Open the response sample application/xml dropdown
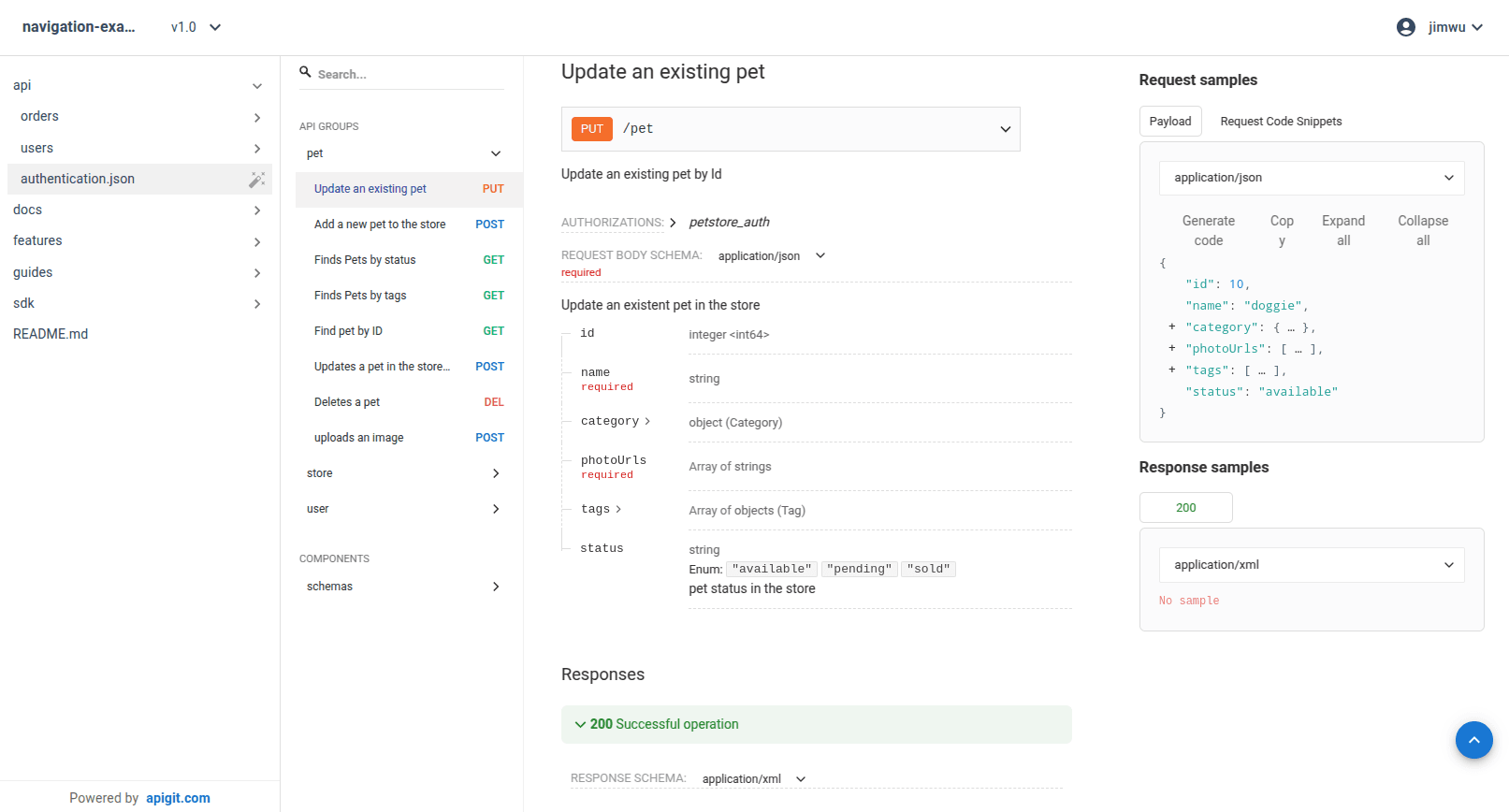This screenshot has width=1509, height=812. (x=1312, y=565)
